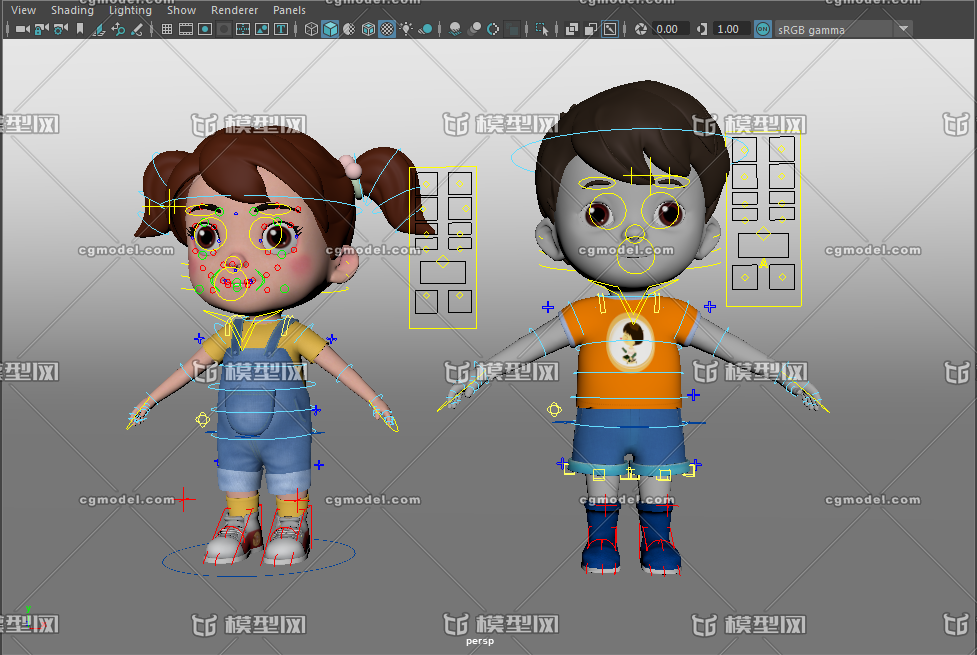Image resolution: width=977 pixels, height=655 pixels.
Task: Open the Show menu
Action: pyautogui.click(x=181, y=10)
